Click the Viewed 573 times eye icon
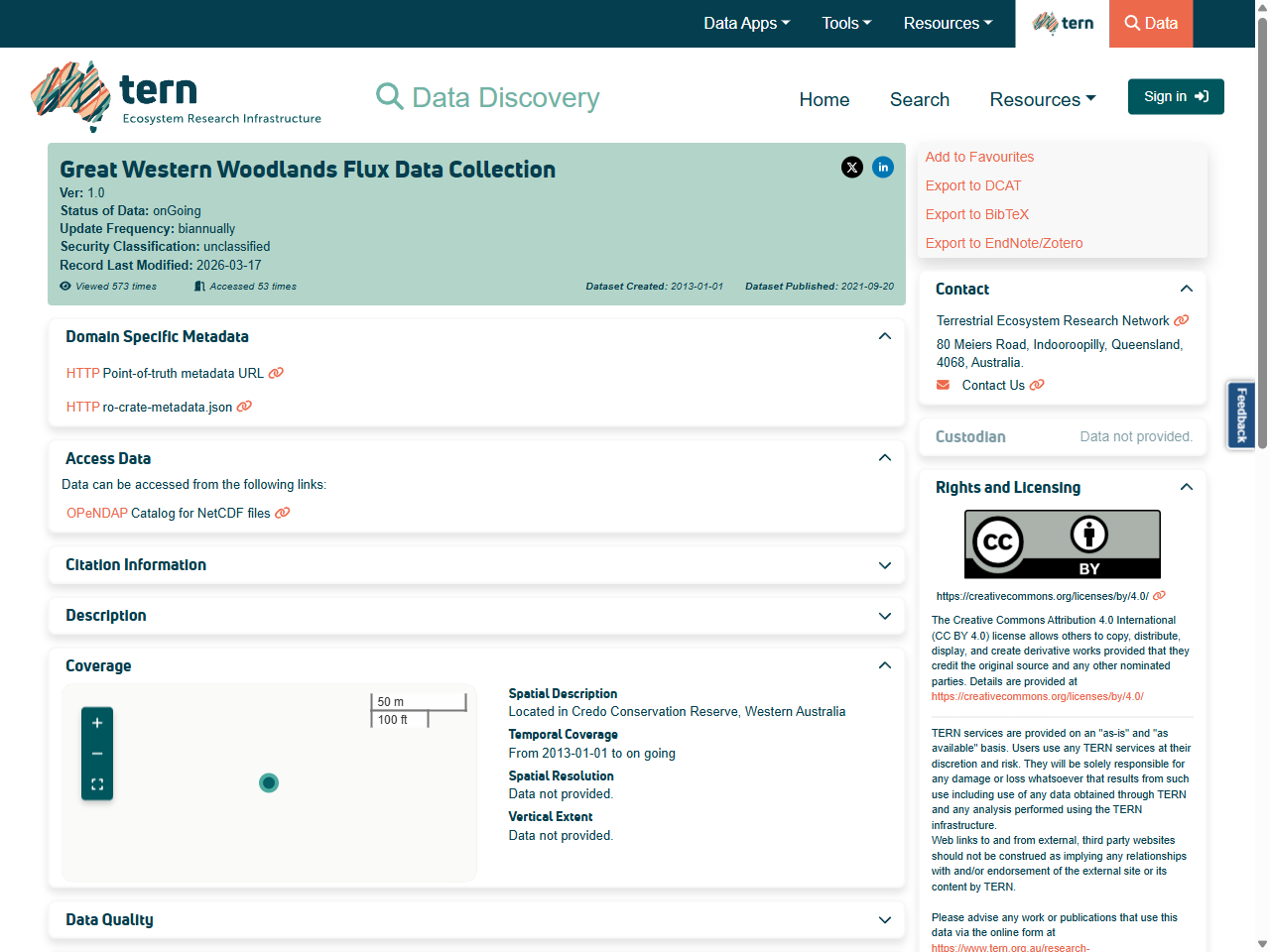Viewport: 1270px width, 952px height. coord(65,286)
